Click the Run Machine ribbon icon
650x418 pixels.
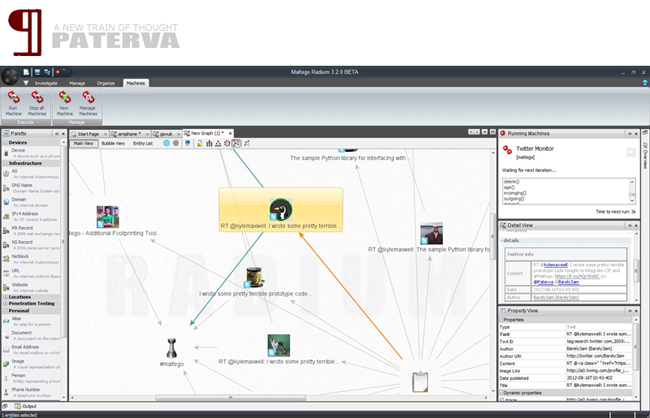point(13,103)
